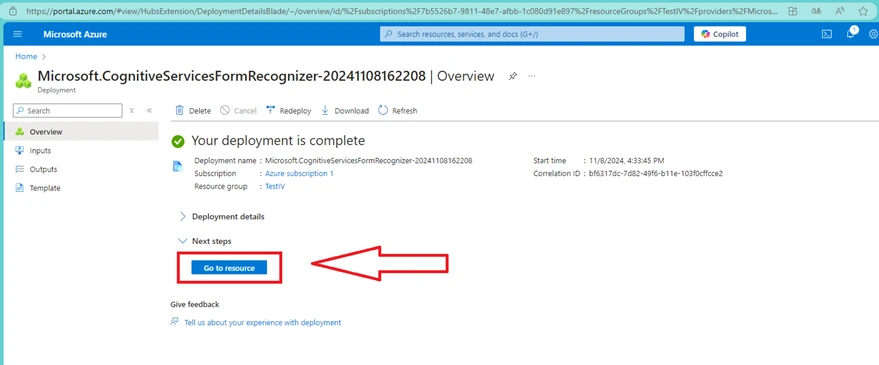
Task: Open the notifications bell
Action: [850, 34]
